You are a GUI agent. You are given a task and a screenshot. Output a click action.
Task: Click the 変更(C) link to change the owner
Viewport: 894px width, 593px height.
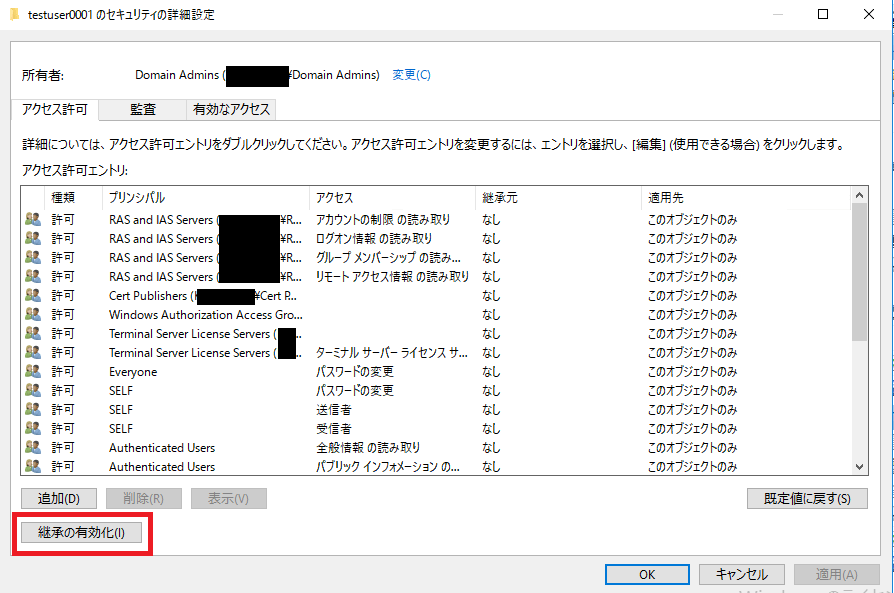[x=410, y=74]
